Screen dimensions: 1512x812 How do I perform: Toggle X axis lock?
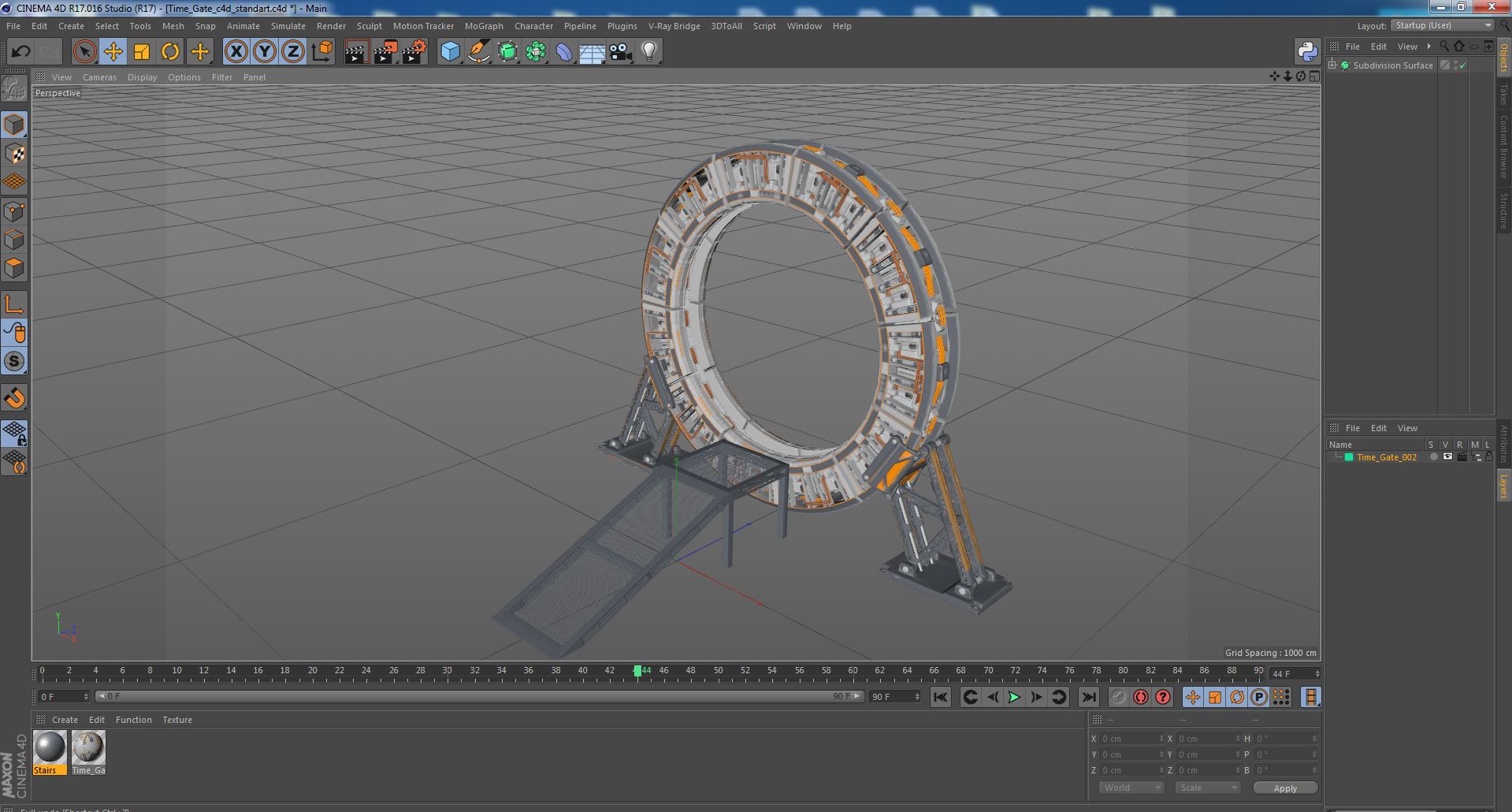tap(236, 52)
